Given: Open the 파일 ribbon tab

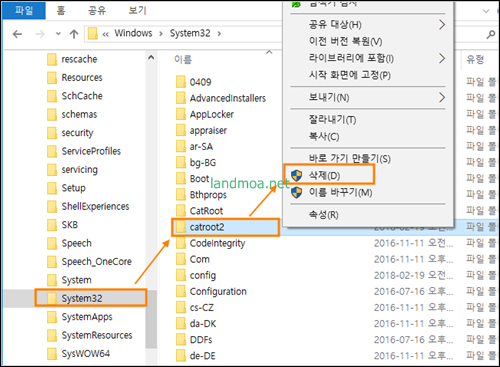Looking at the screenshot, I should click(24, 10).
